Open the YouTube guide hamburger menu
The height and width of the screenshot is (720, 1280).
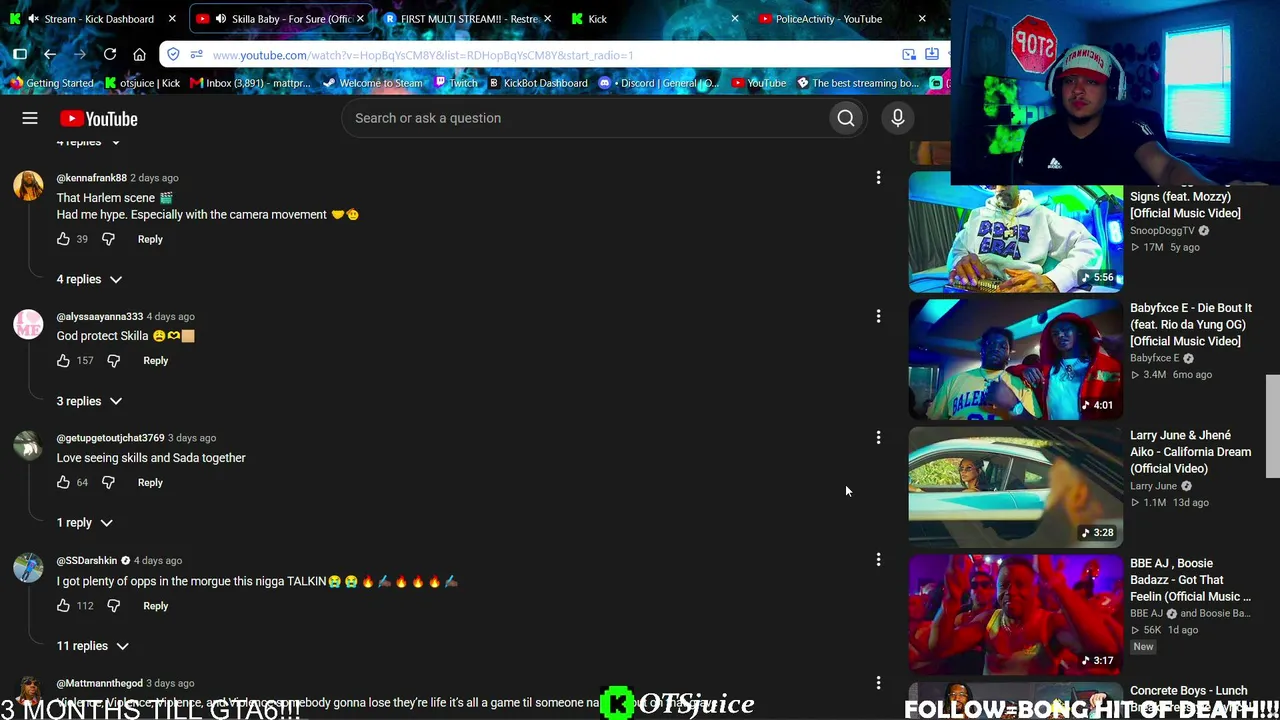[x=30, y=118]
